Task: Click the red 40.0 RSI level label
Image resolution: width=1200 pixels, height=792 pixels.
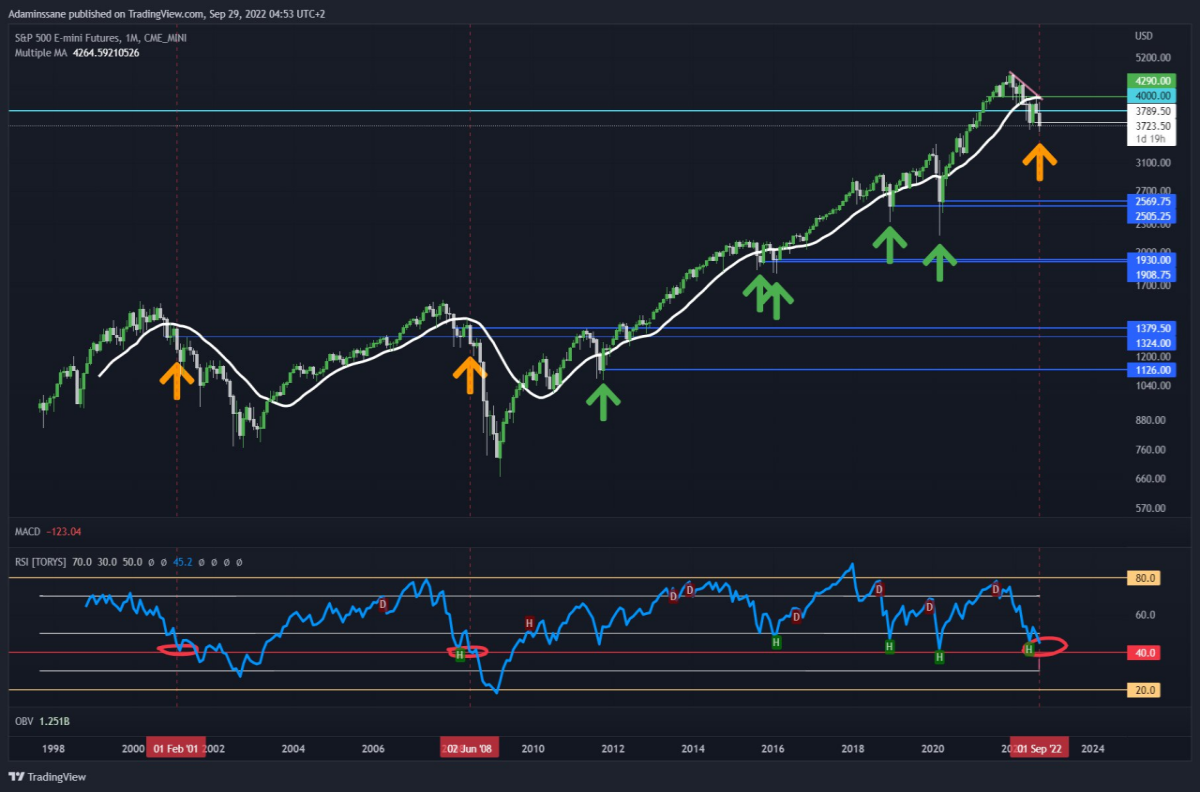Action: pyautogui.click(x=1144, y=653)
